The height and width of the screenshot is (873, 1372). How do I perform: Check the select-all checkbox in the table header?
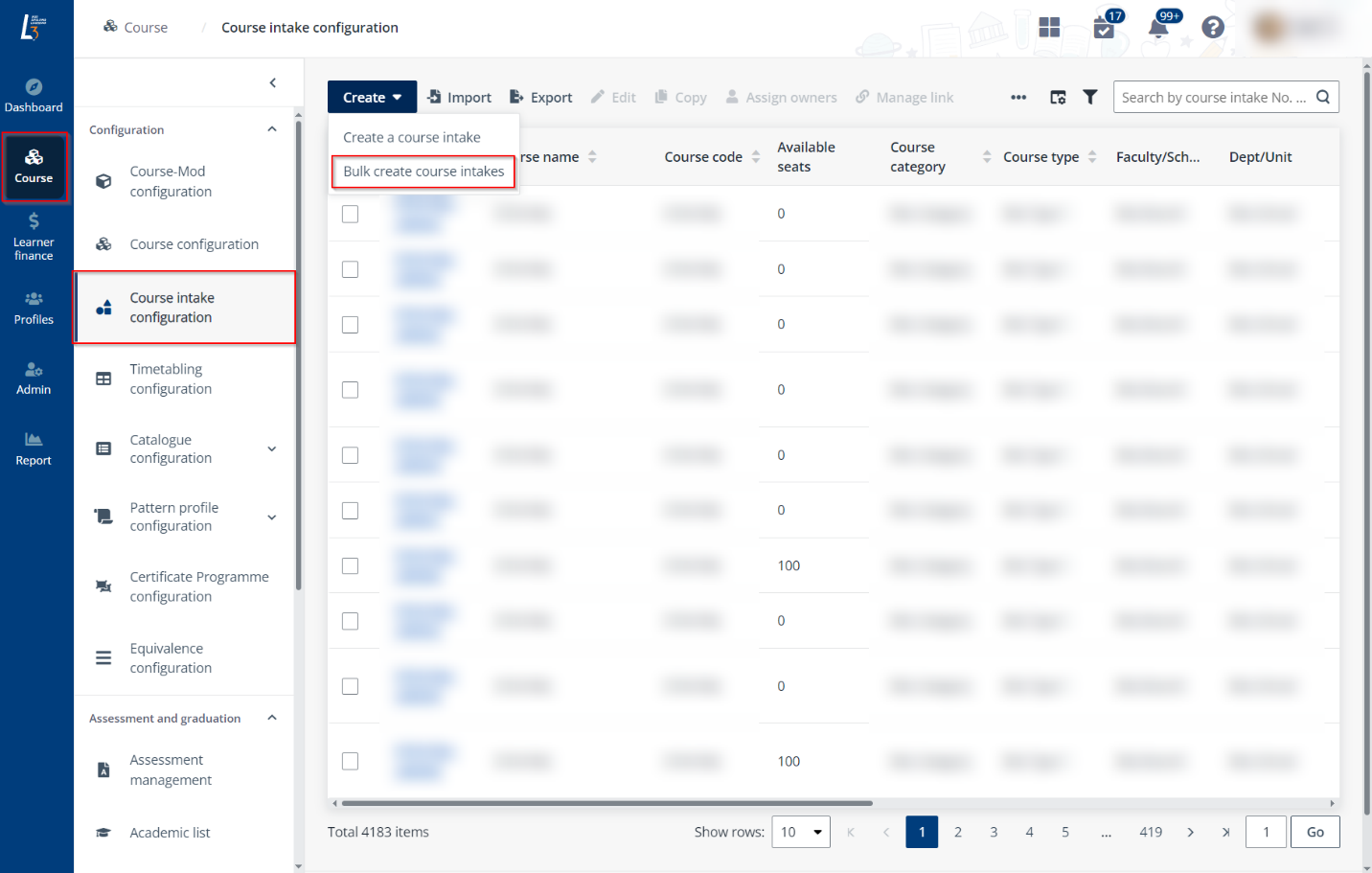coord(350,158)
